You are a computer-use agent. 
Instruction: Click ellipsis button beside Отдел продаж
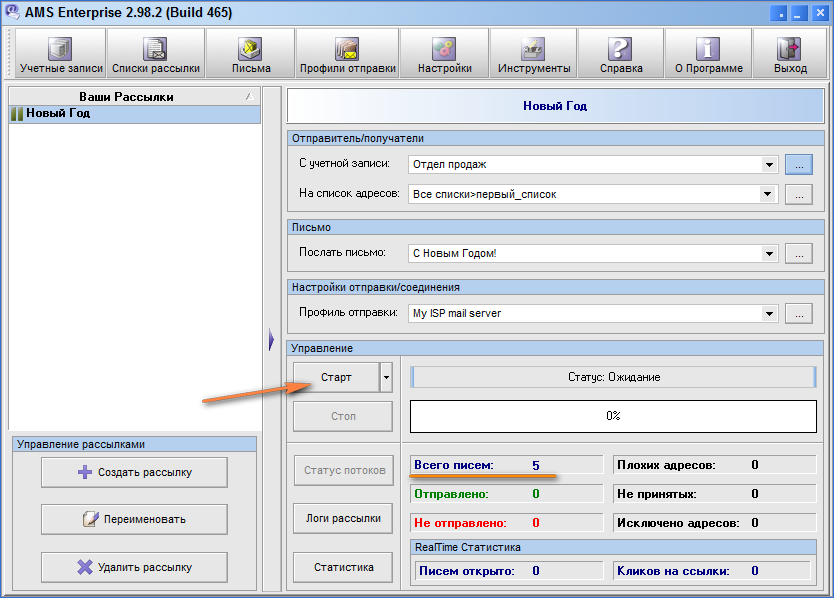pos(799,165)
